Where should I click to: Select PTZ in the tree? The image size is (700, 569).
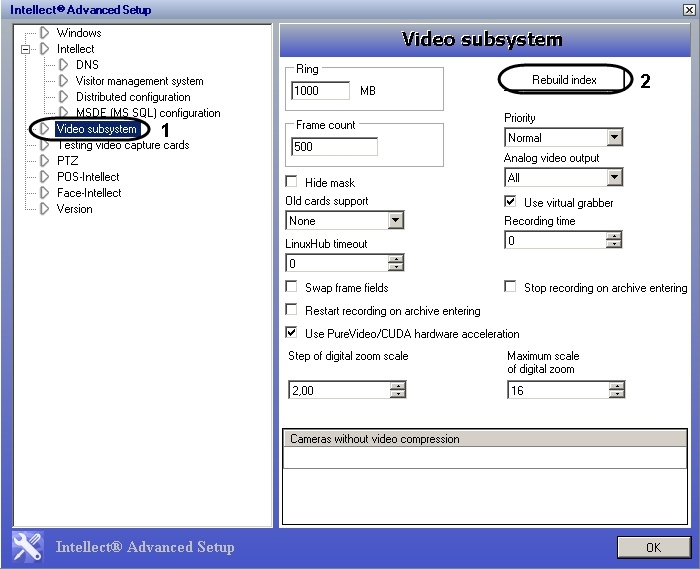[x=67, y=161]
